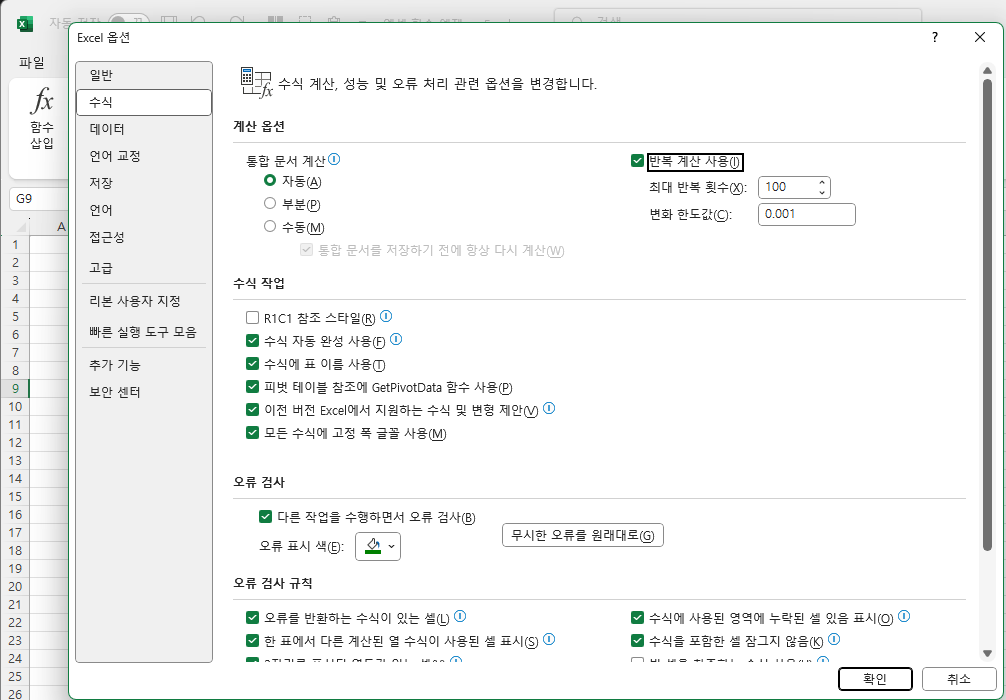Toggle GetPivotData 함수 사용 checkbox

coord(252,387)
